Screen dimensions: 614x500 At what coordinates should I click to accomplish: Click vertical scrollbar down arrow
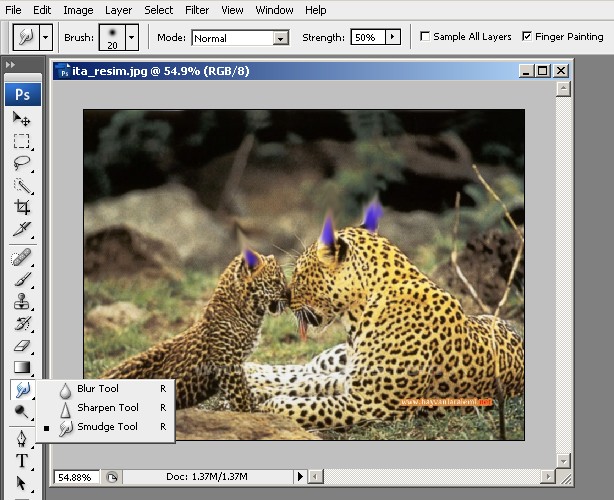(x=563, y=461)
